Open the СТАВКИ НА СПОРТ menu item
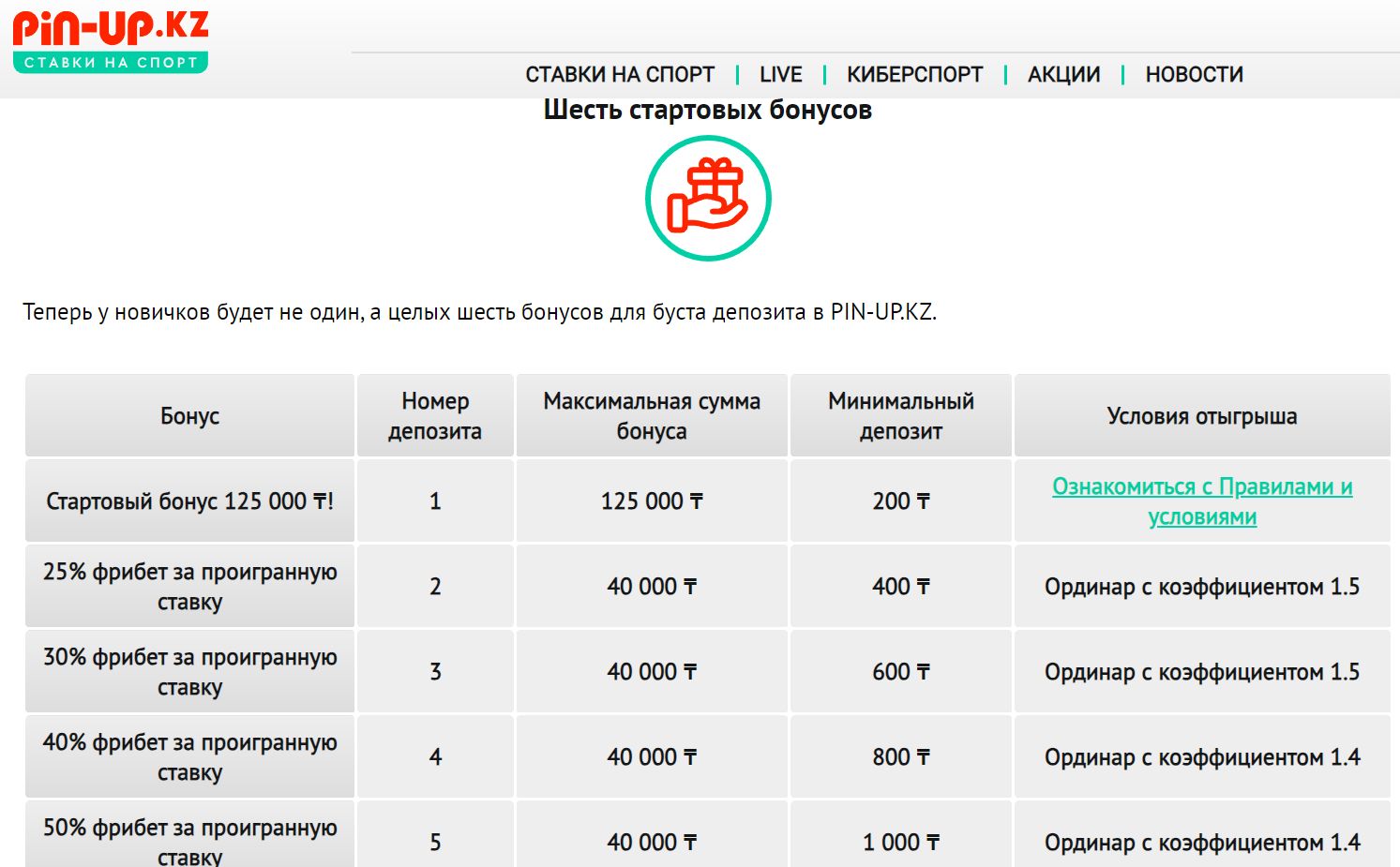 (x=620, y=74)
